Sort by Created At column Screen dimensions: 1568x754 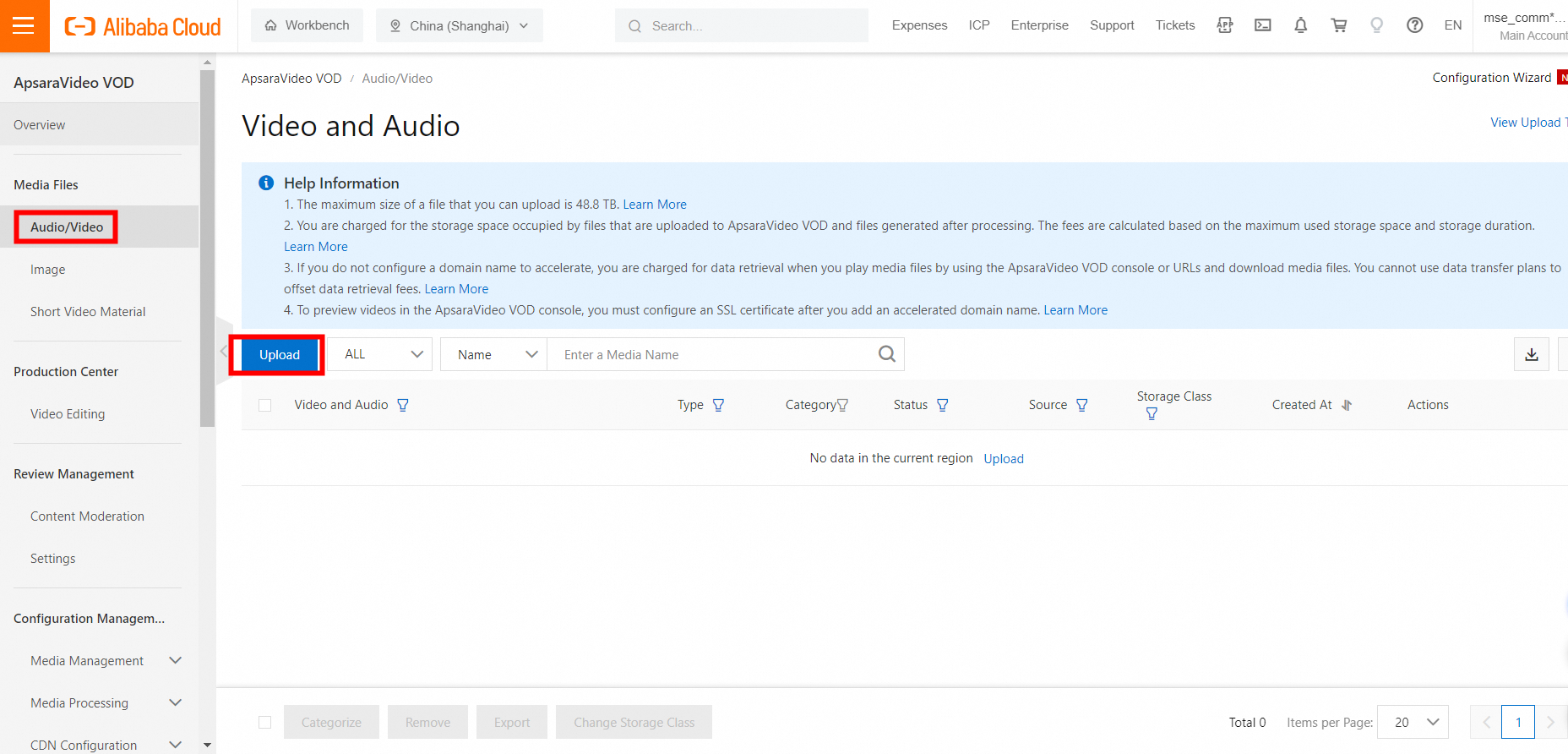1347,405
